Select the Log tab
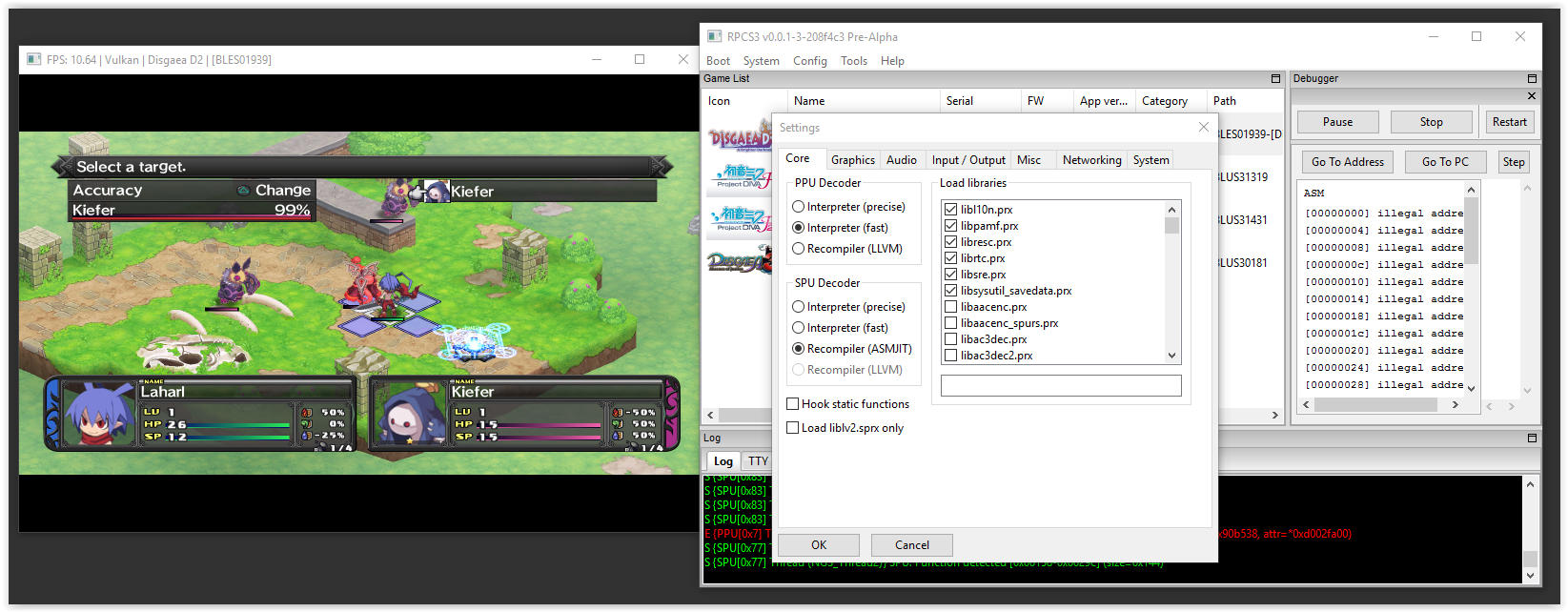Viewport: 1568px width, 612px height. (723, 461)
